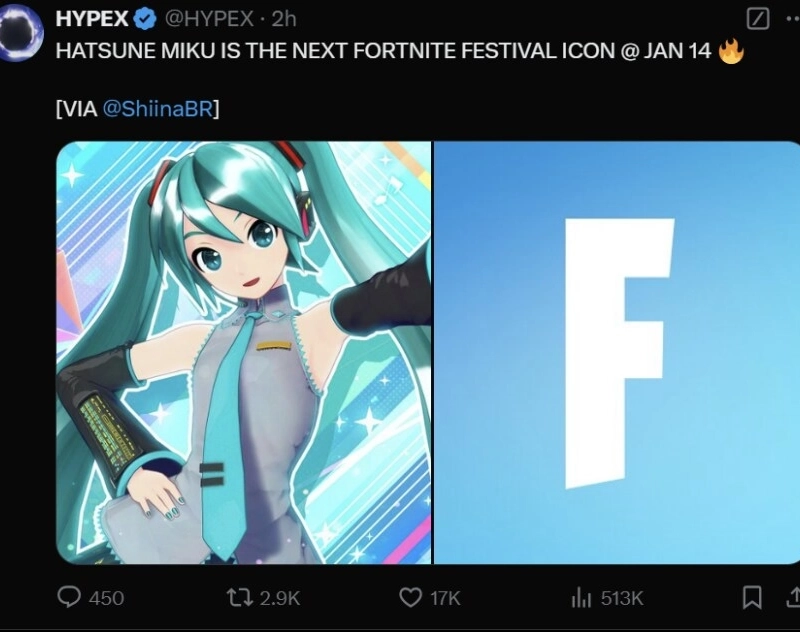This screenshot has height=632, width=800.
Task: Click the view analytics bar chart icon
Action: (581, 597)
